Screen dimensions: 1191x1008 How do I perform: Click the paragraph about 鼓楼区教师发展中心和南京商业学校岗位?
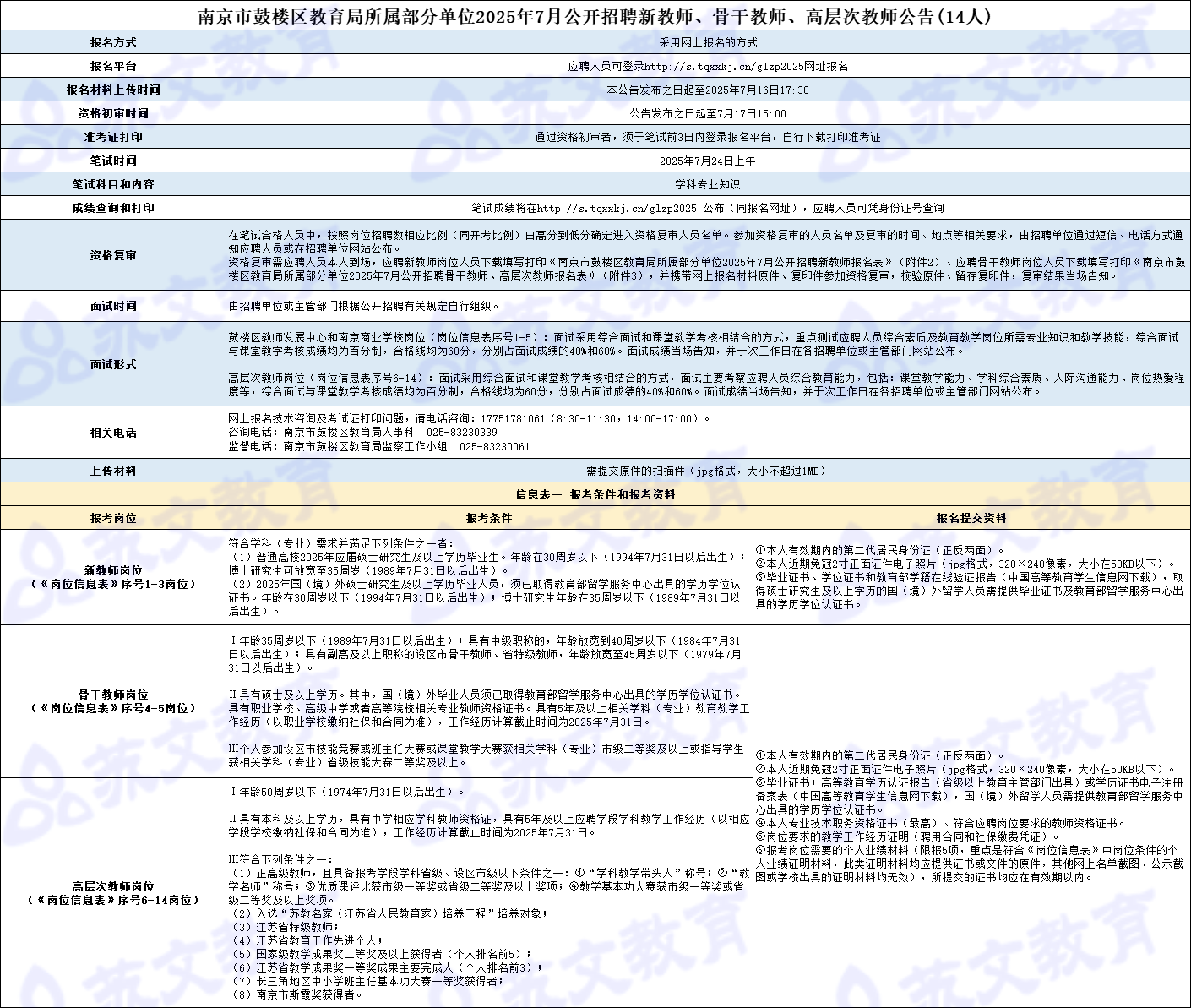tap(704, 344)
